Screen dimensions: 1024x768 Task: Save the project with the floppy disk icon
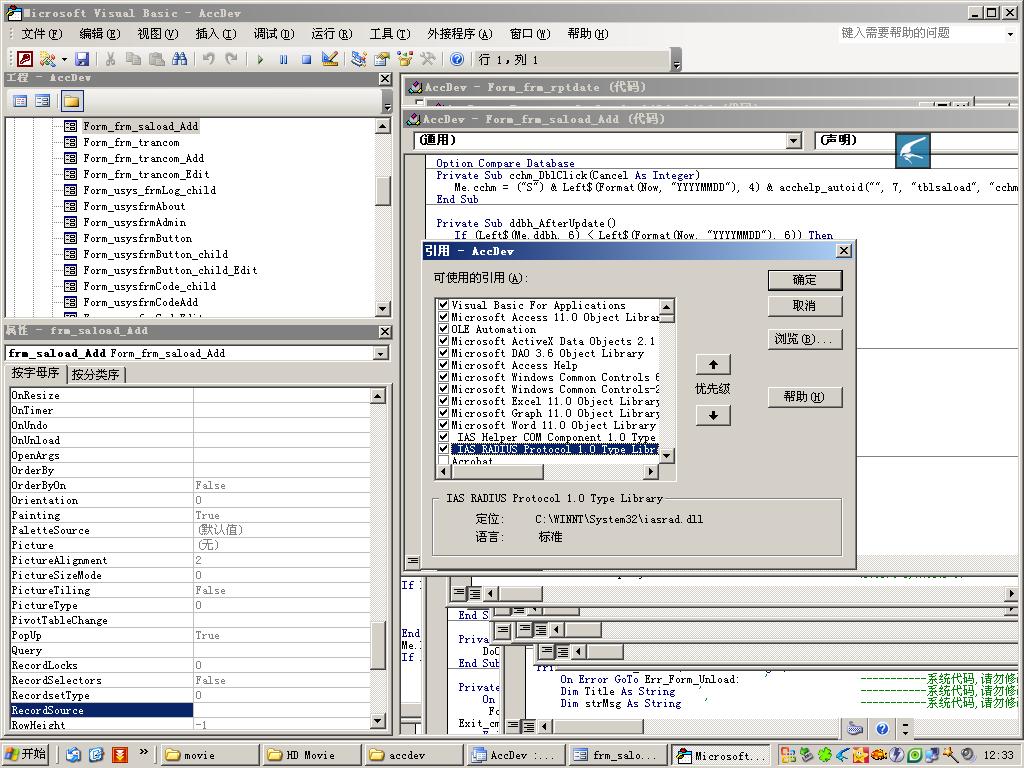tap(82, 59)
